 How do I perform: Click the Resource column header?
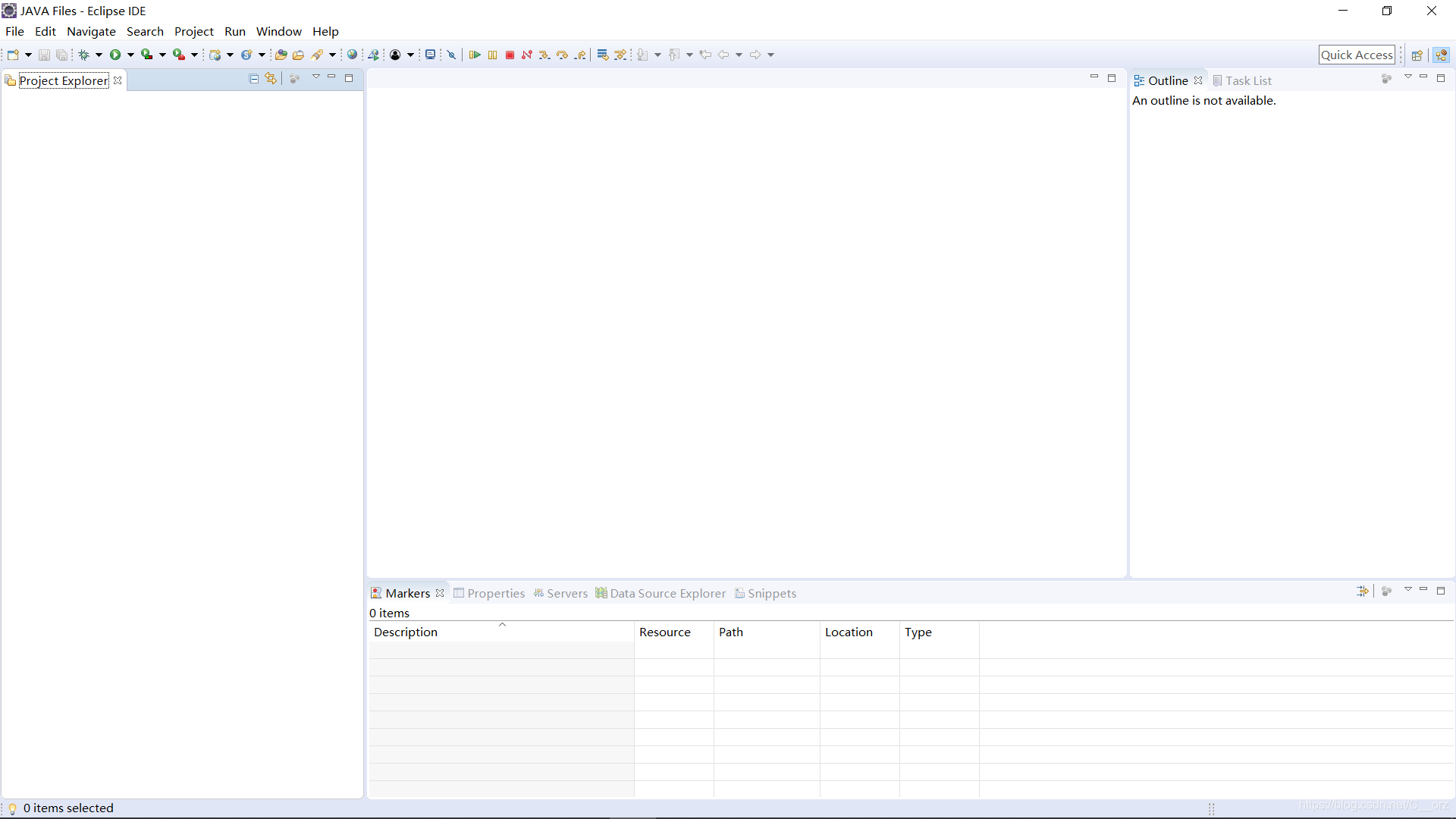[x=674, y=632]
